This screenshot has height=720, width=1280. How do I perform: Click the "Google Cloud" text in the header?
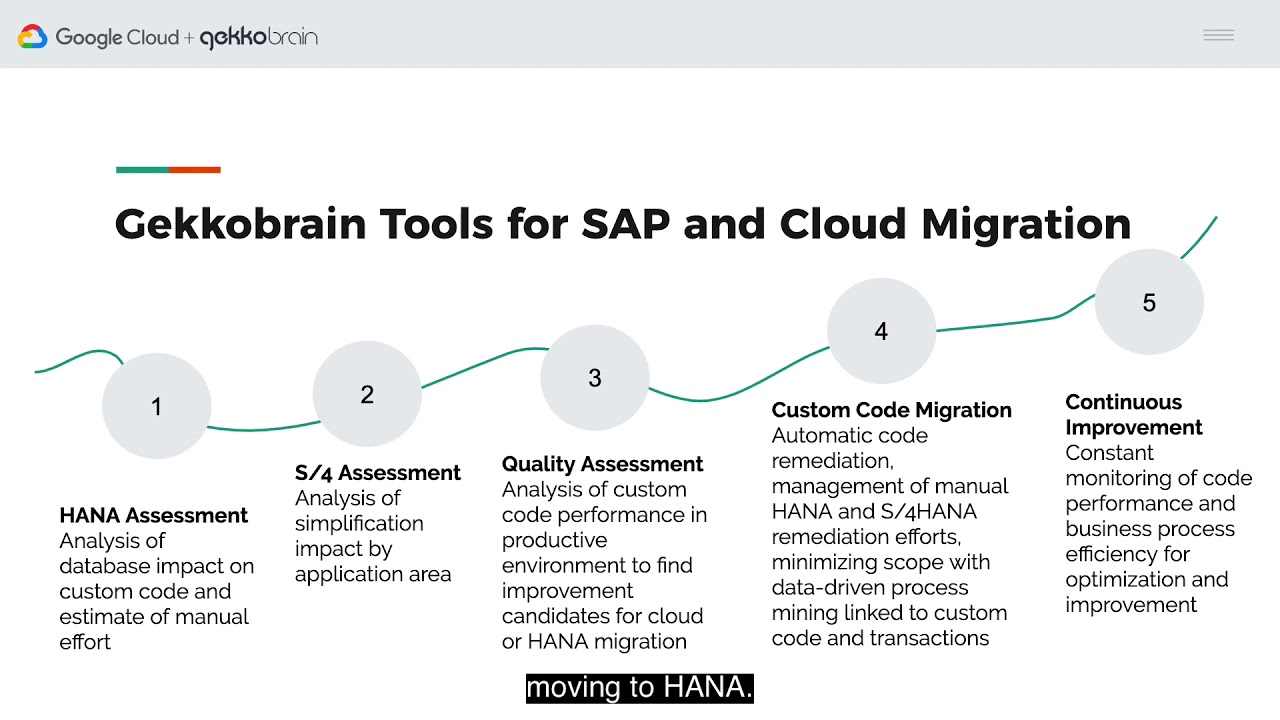pos(117,38)
